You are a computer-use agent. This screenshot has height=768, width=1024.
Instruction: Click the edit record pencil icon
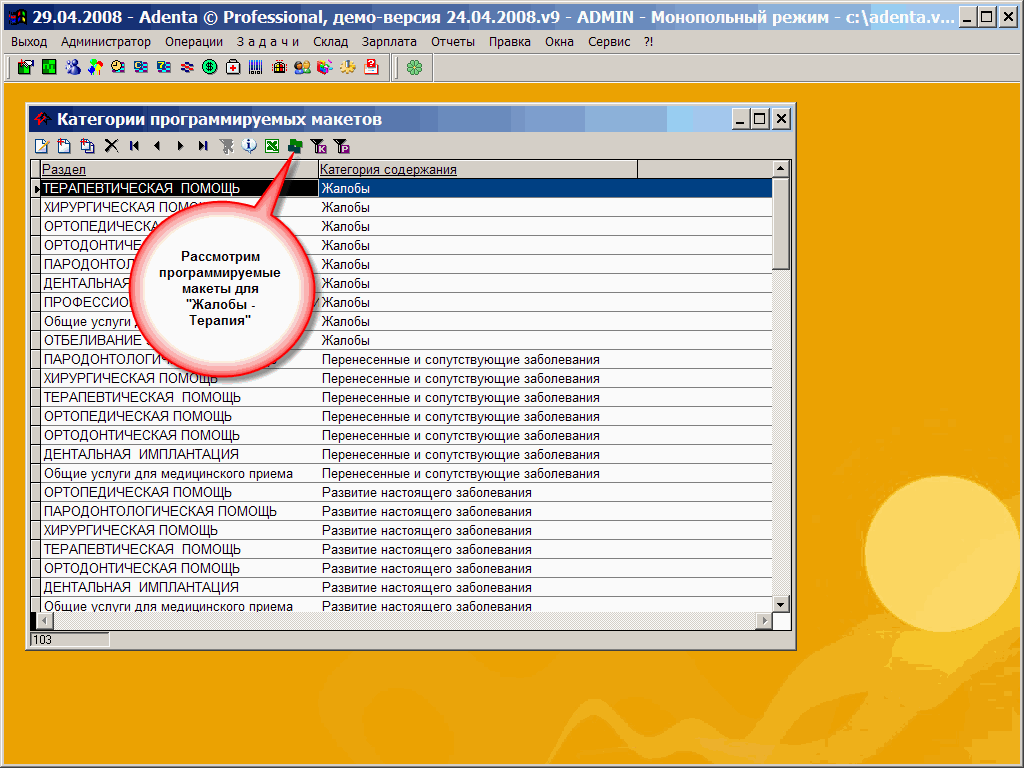click(x=42, y=146)
